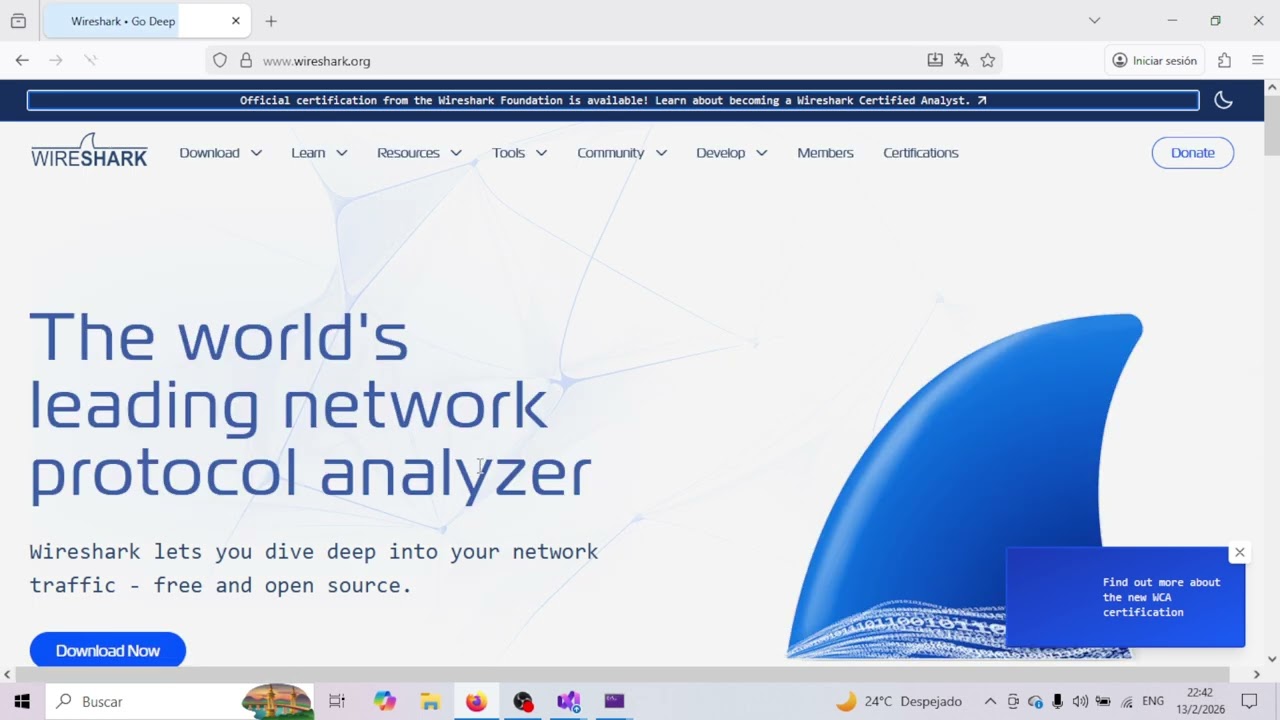Click the vertical scrollbar thumb
The width and height of the screenshot is (1280, 720).
[1271, 125]
